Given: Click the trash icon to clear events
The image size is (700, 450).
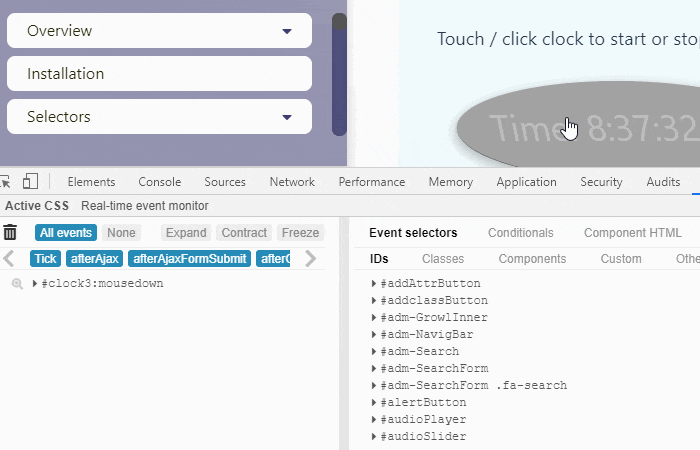Looking at the screenshot, I should click(x=10, y=233).
